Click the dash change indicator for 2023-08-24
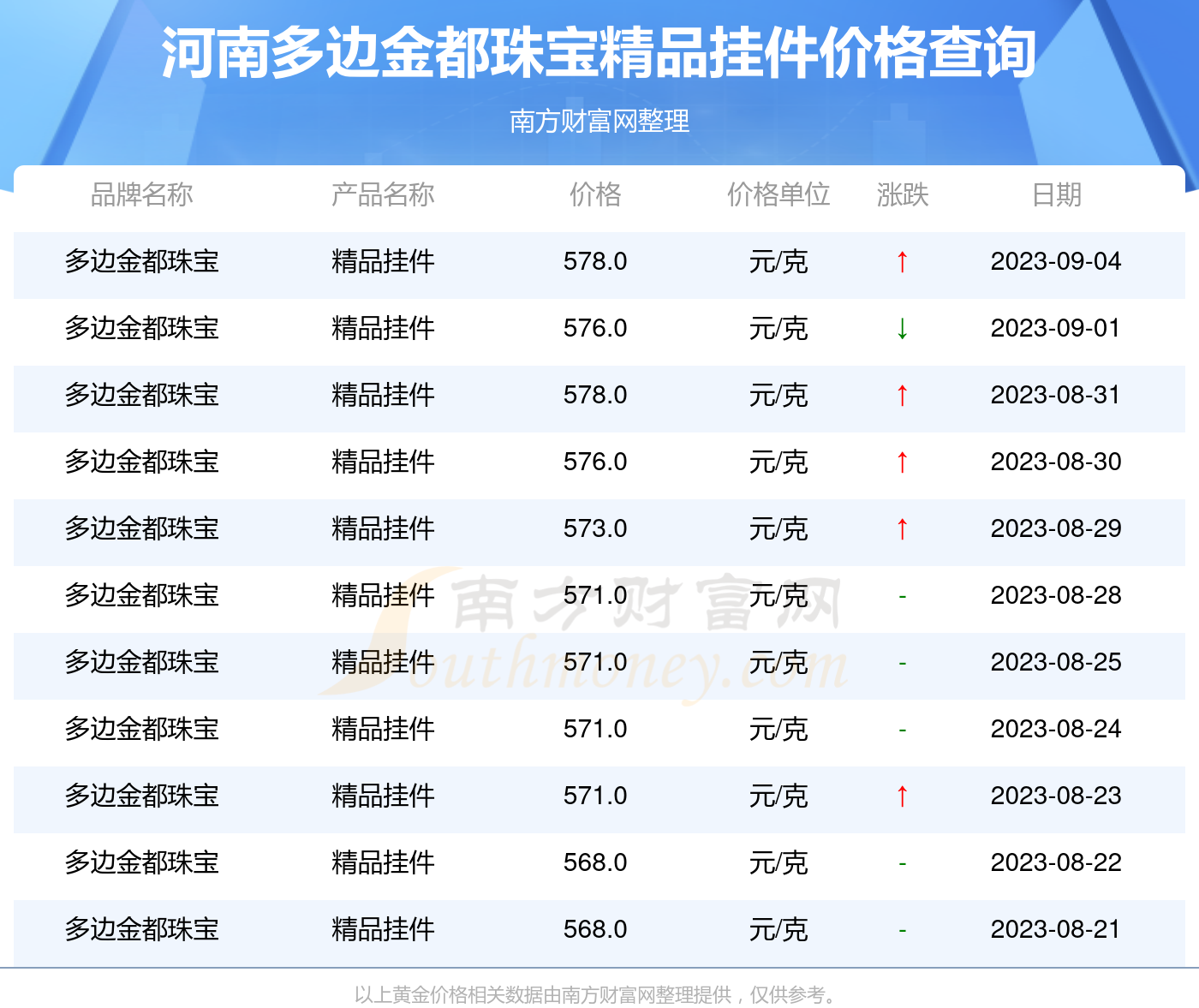1199x1008 pixels. coord(902,730)
